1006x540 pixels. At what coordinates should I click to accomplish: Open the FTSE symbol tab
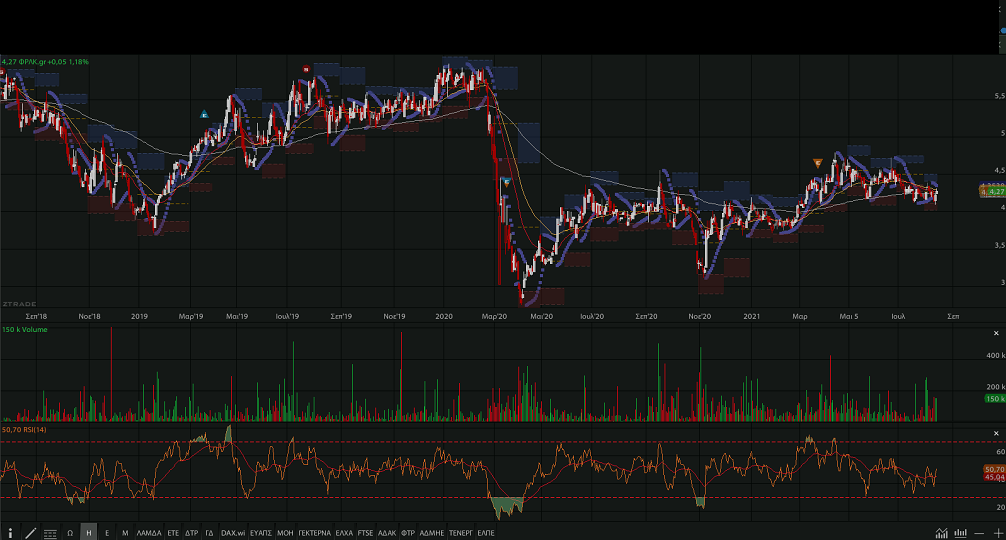tap(364, 533)
